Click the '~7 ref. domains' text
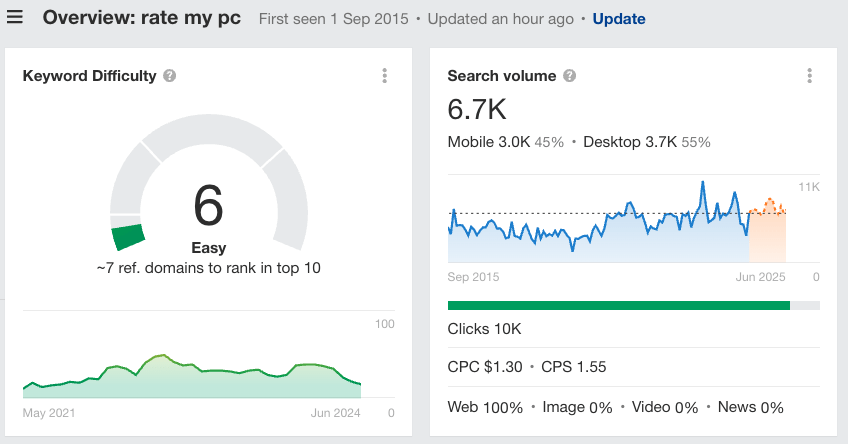 point(208,268)
